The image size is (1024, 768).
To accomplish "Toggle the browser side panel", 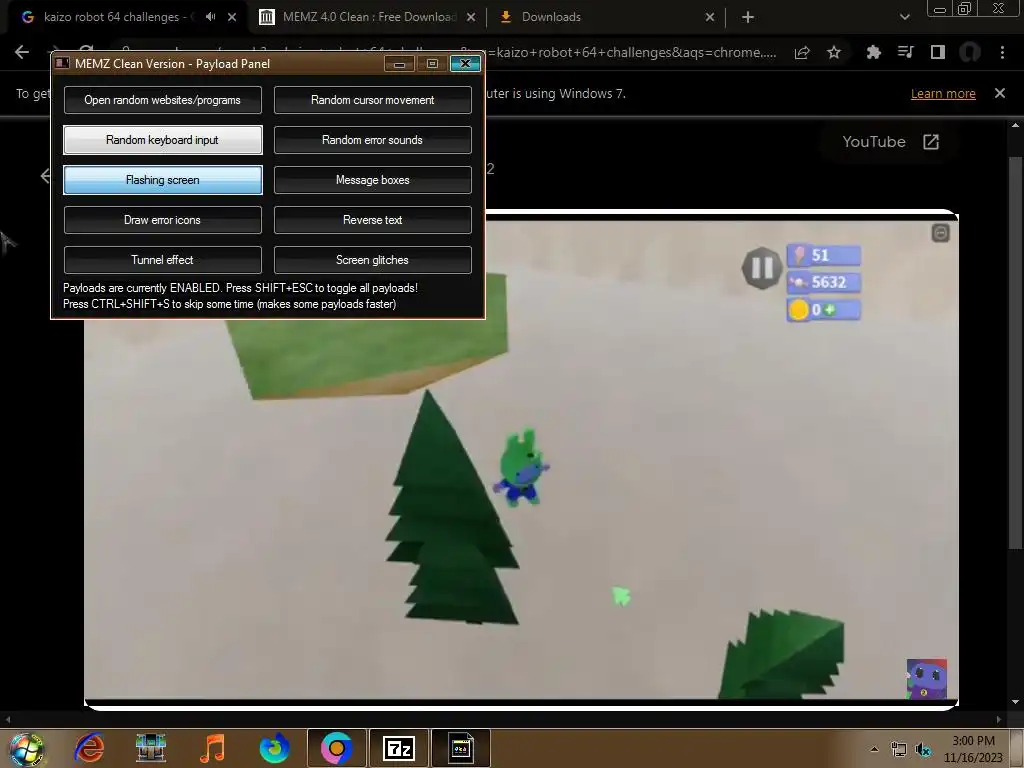I will coord(938,52).
